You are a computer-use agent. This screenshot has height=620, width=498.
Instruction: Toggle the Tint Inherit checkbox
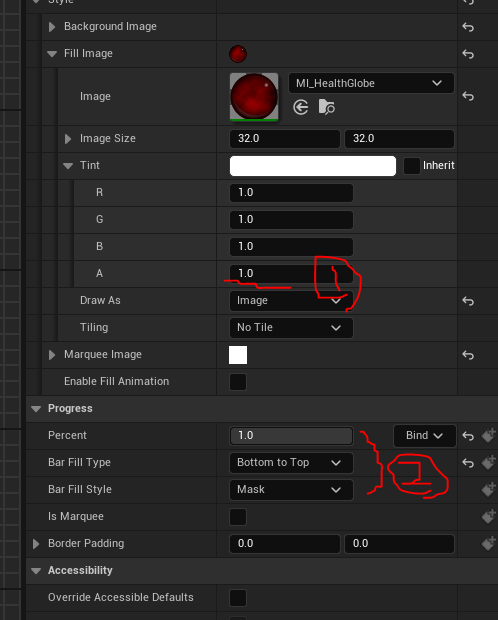tap(411, 166)
